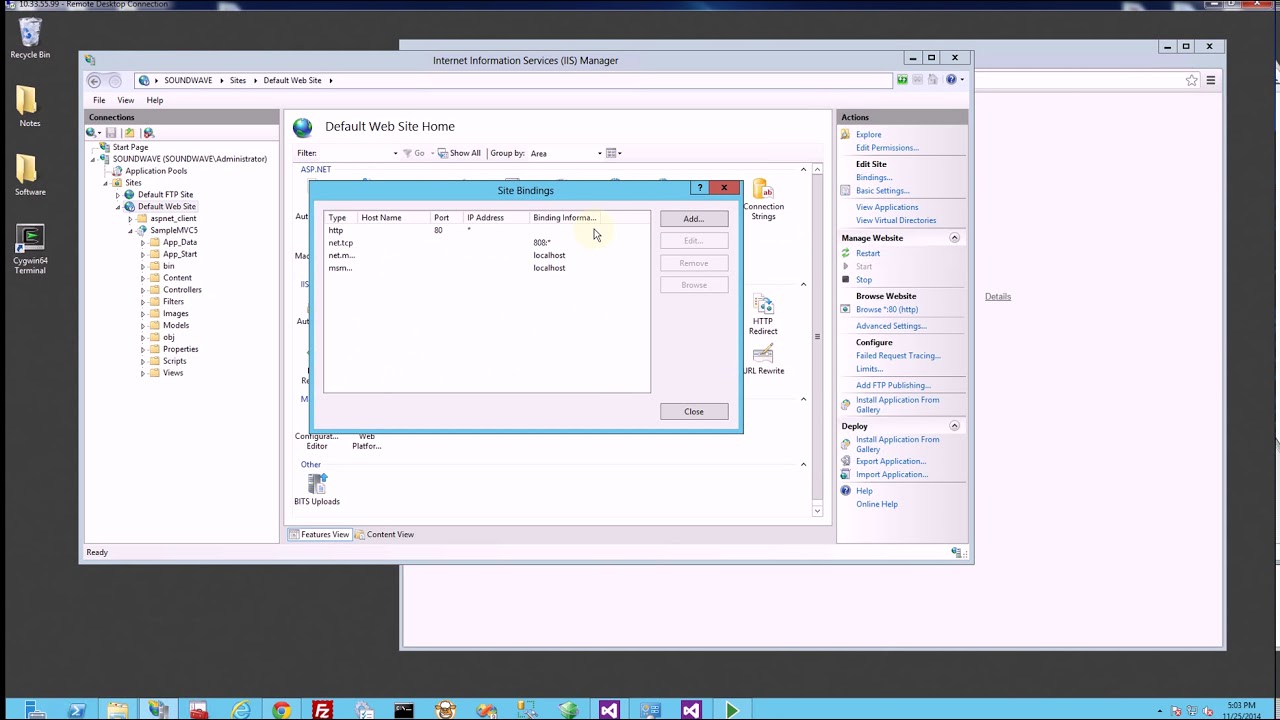The width and height of the screenshot is (1280, 720).
Task: Collapse the Manage Website actions section
Action: pos(954,238)
